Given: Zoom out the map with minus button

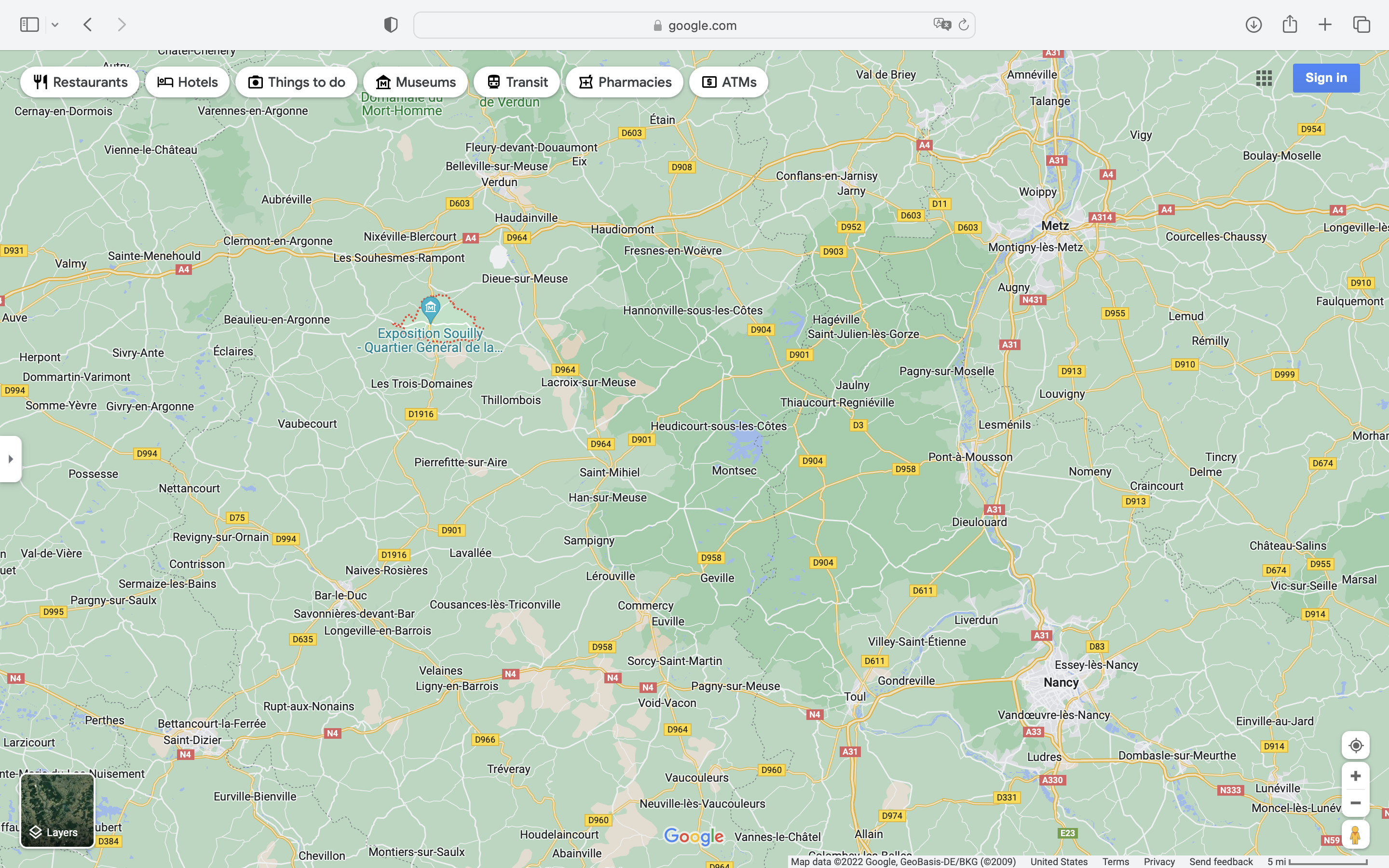Looking at the screenshot, I should point(1355,803).
